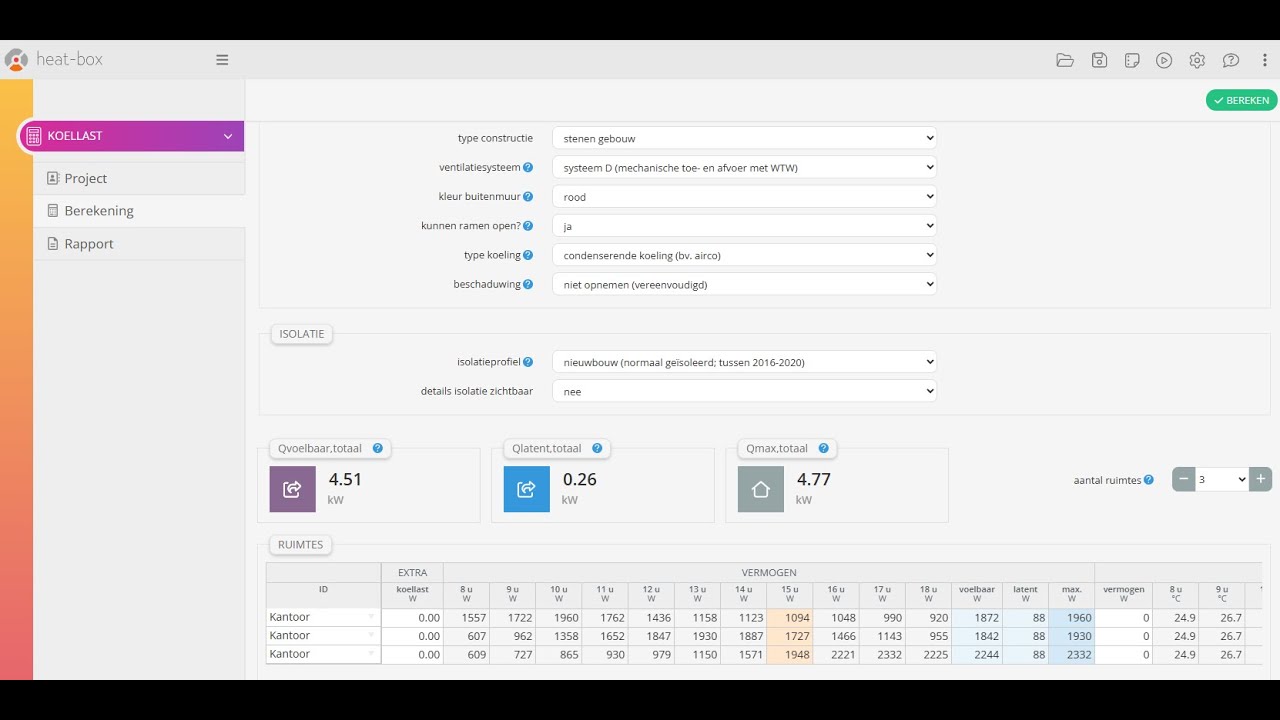
Task: Open the kleur buitenmuur dropdown
Action: (x=744, y=197)
